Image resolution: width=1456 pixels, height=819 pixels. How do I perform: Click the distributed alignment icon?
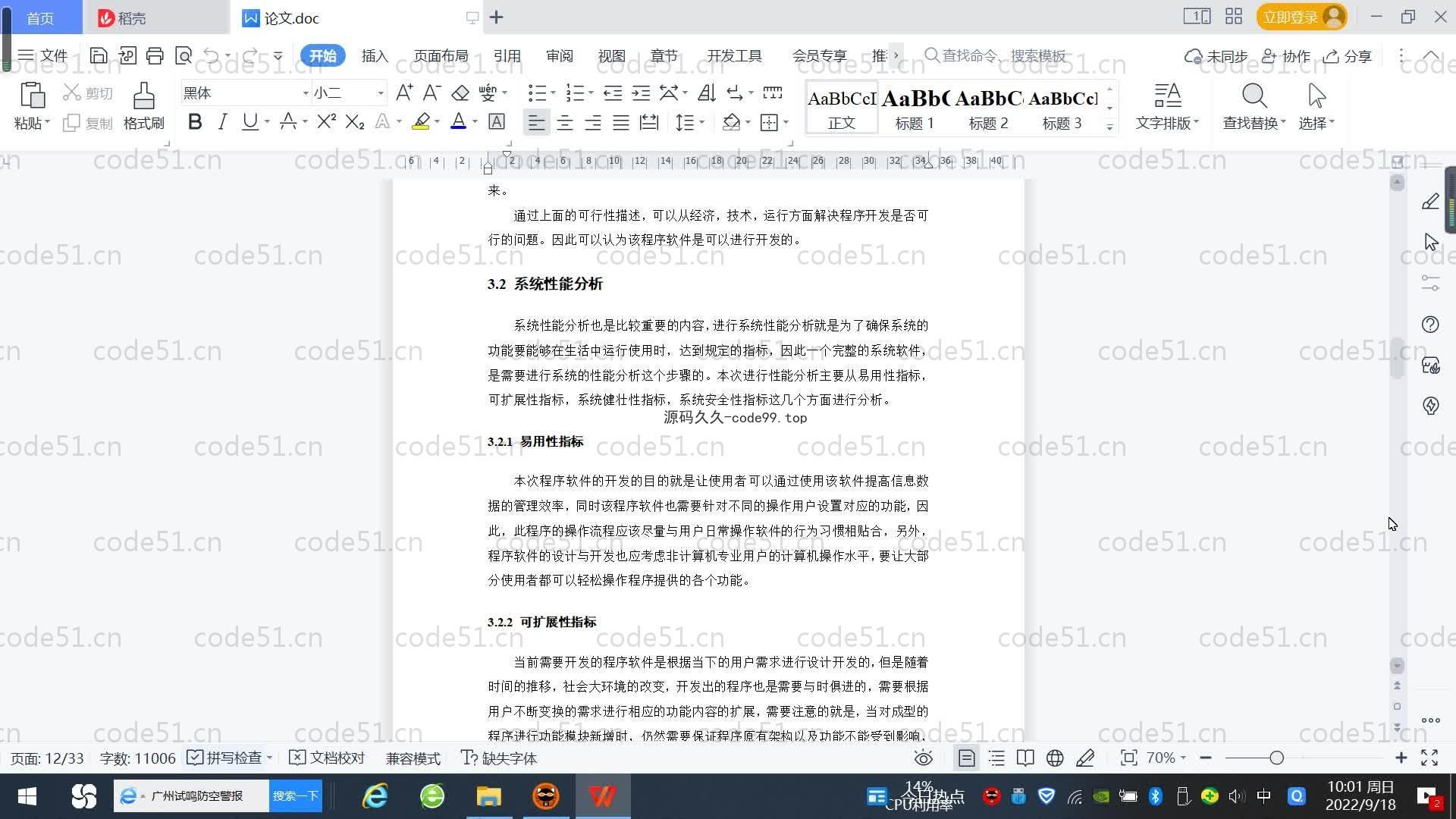(649, 122)
